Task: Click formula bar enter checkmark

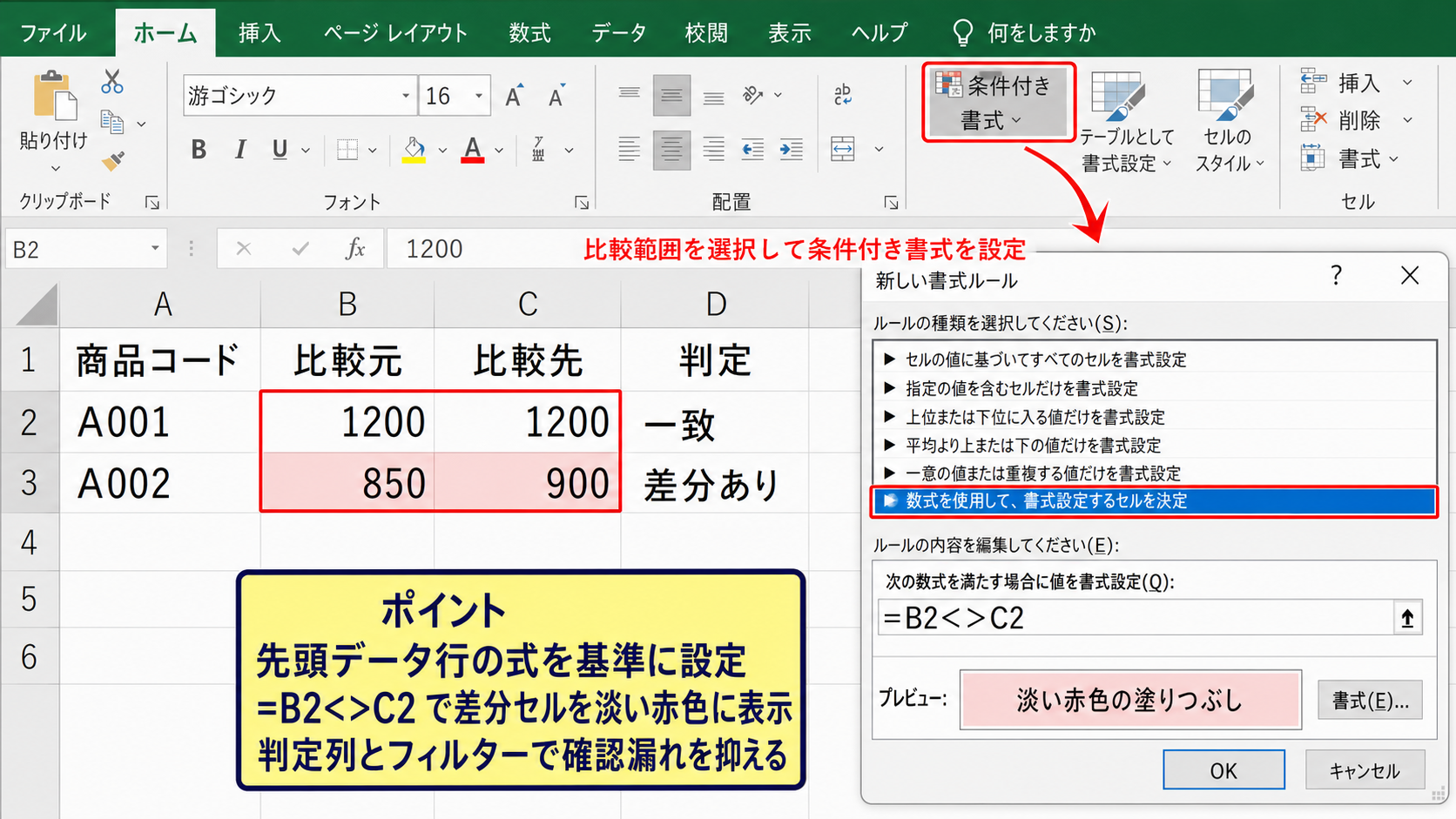Action: [x=300, y=249]
